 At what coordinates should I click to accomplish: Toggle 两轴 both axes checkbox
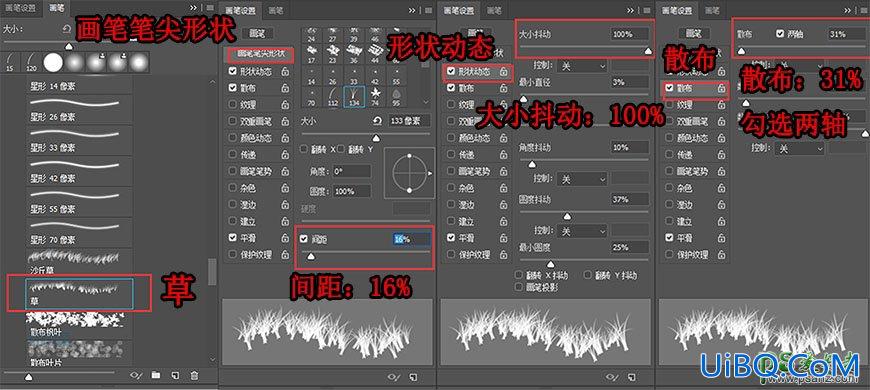[780, 34]
